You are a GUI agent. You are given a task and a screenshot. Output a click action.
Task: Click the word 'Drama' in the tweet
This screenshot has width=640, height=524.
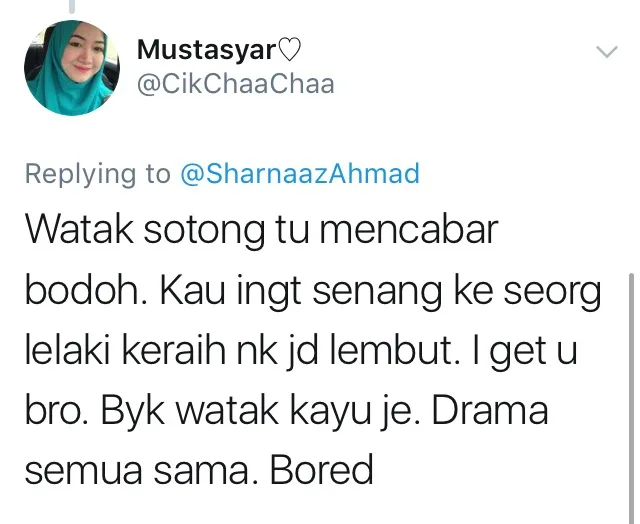point(490,411)
